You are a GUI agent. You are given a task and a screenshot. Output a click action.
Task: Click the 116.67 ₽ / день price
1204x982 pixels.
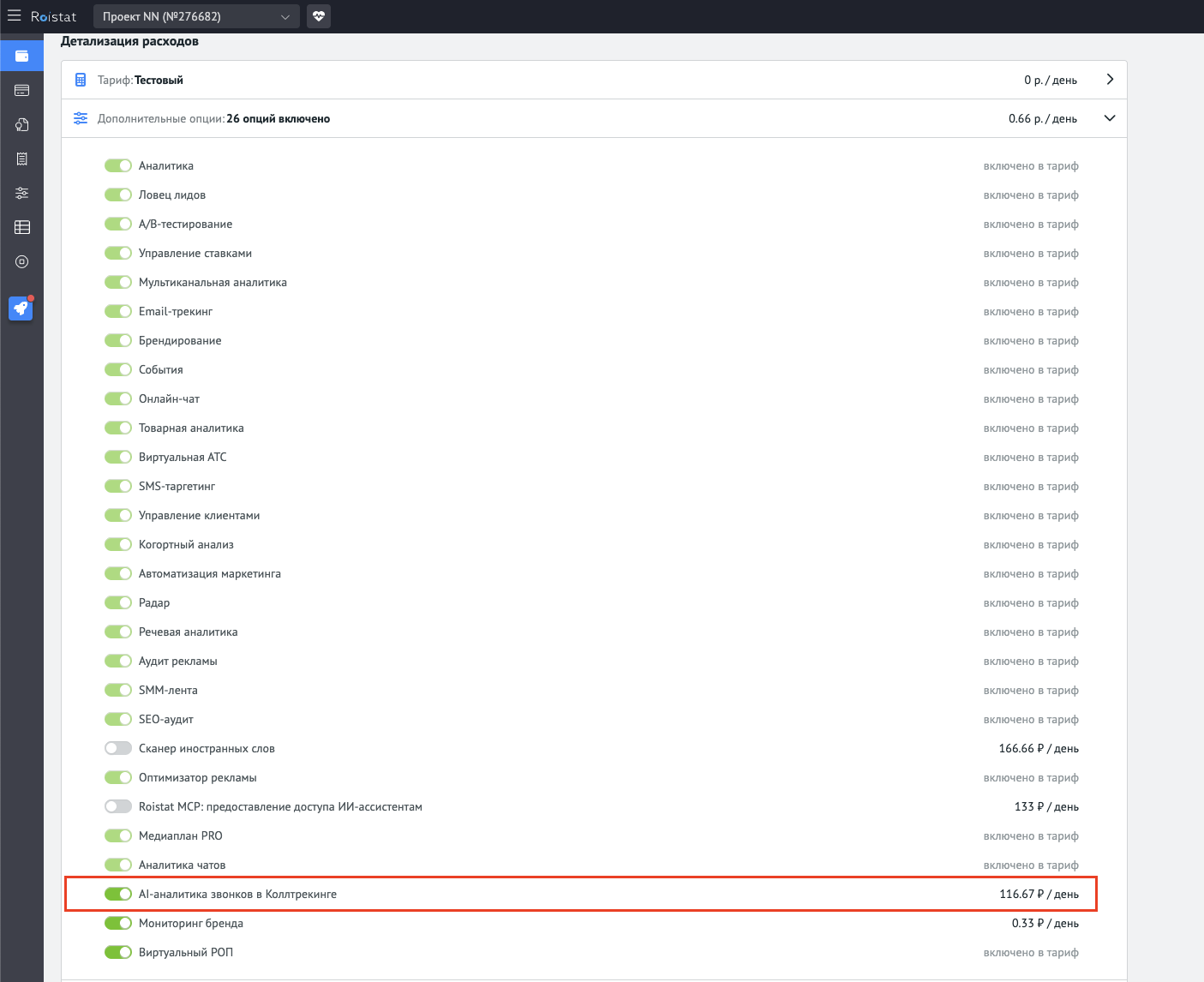tap(1039, 894)
